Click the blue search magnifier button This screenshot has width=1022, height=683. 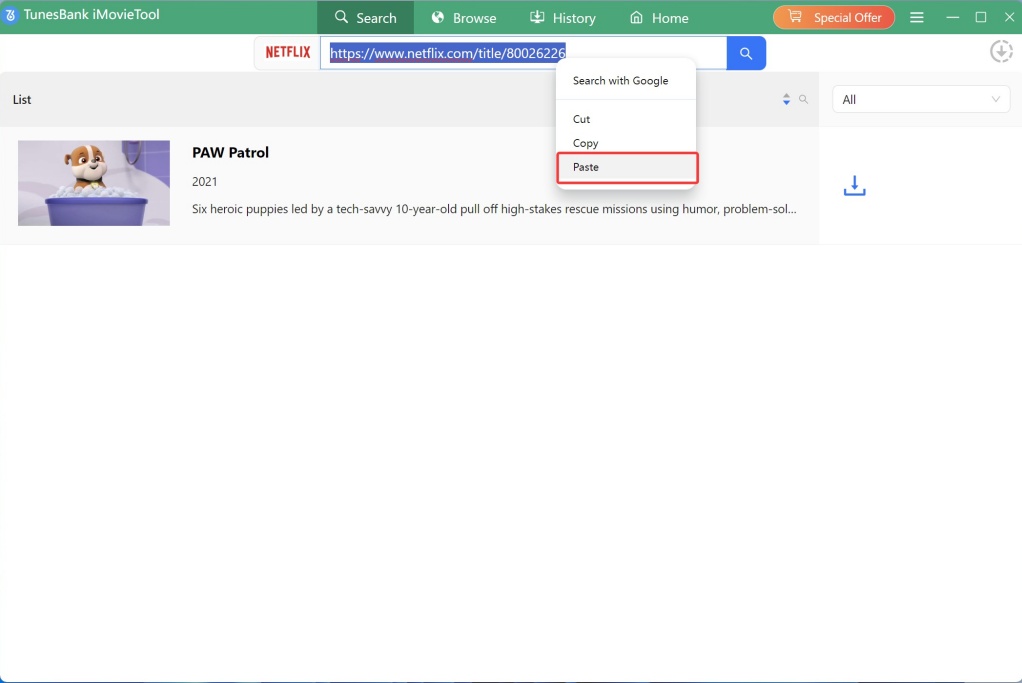[746, 53]
